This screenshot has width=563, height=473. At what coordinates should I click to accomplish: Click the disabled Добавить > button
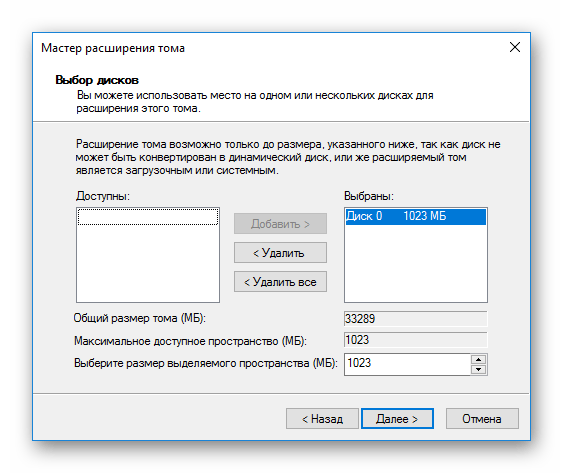coord(280,224)
